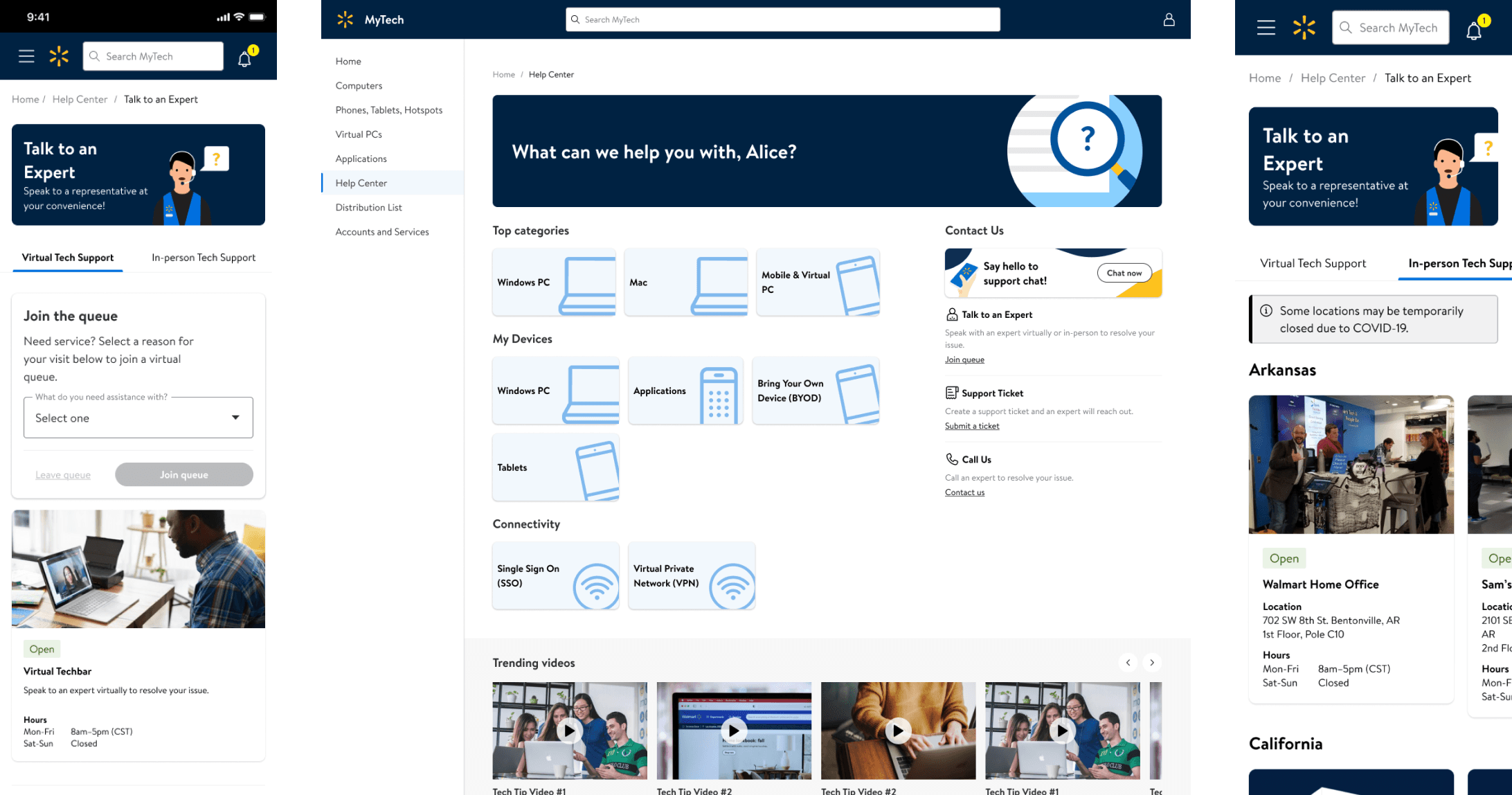Expand the 'Select one' assistance dropdown
This screenshot has width=1512, height=795.
pos(138,418)
